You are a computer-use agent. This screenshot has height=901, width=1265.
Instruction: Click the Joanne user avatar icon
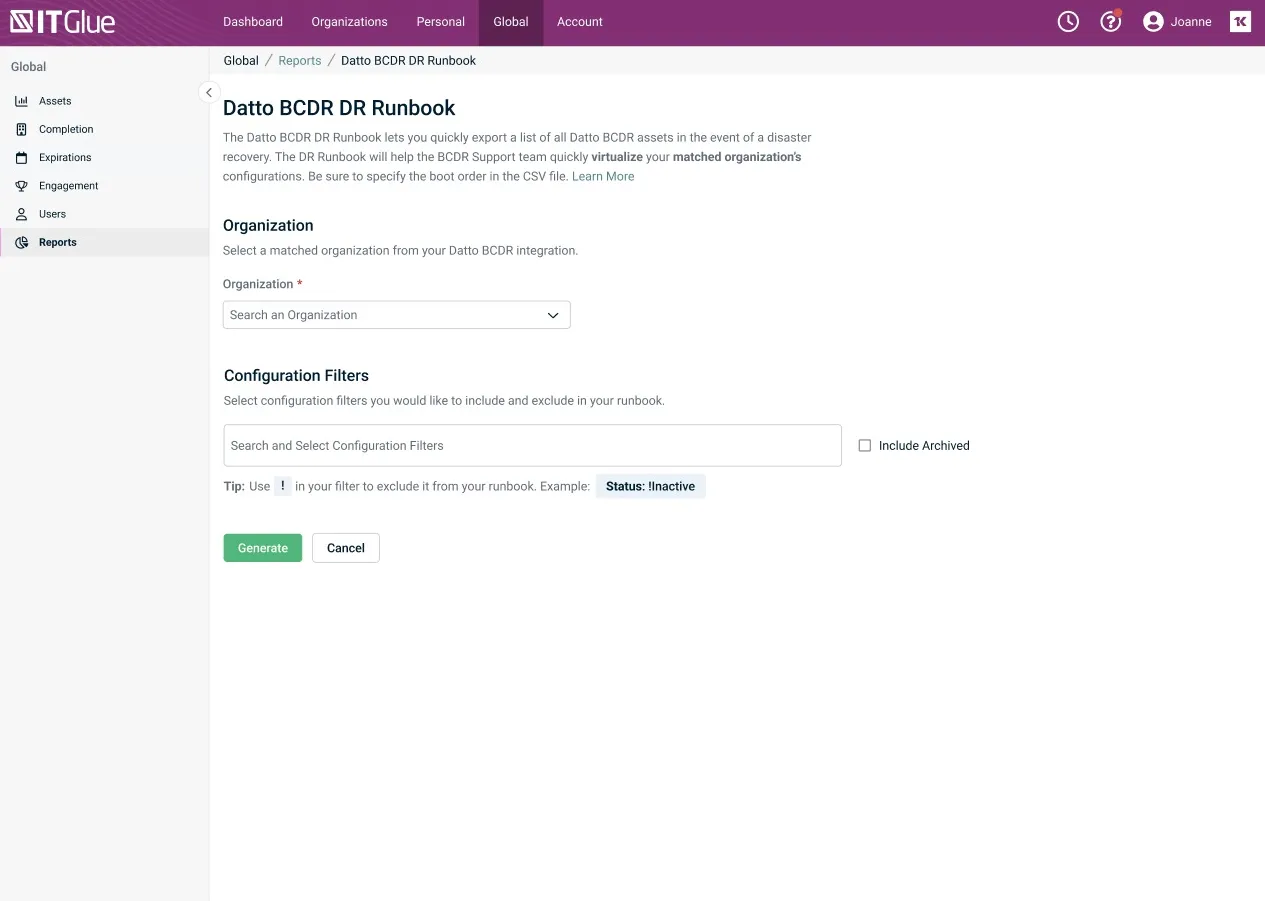coord(1153,22)
